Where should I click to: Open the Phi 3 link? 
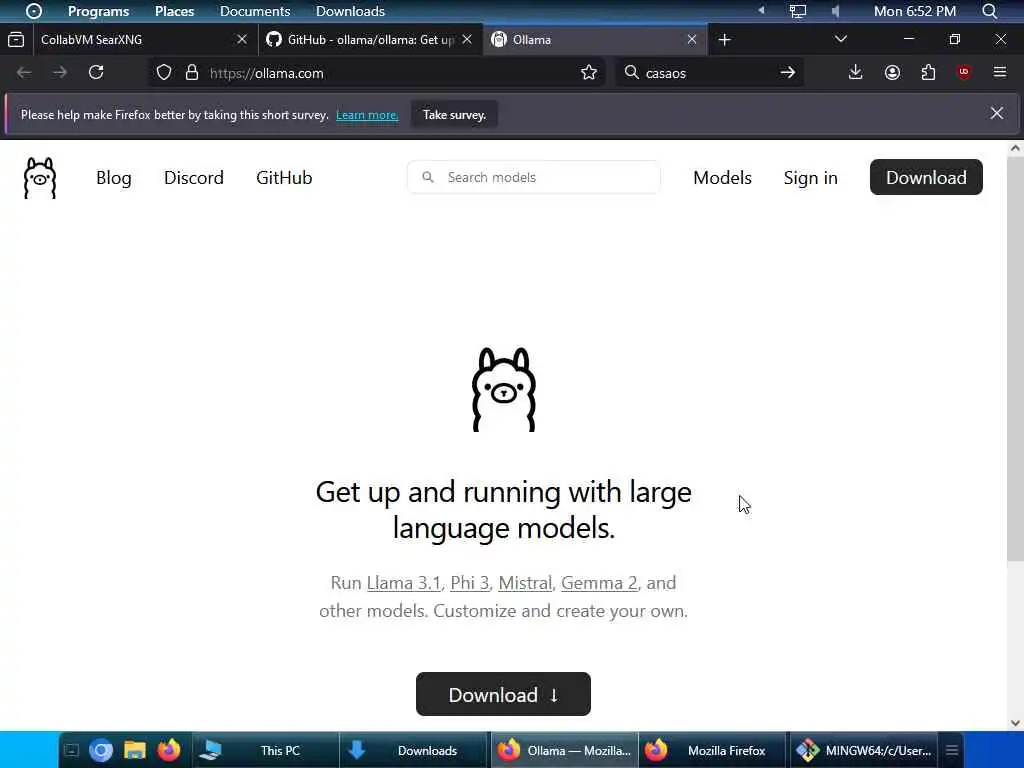(x=470, y=583)
